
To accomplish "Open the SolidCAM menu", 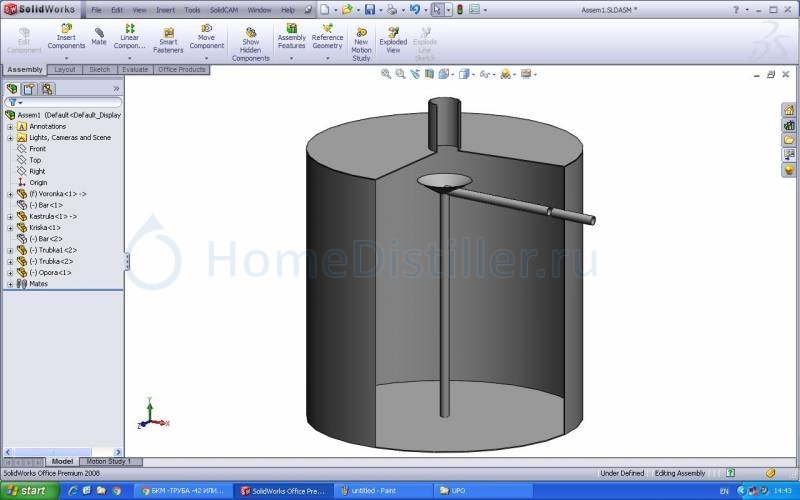I will [224, 10].
